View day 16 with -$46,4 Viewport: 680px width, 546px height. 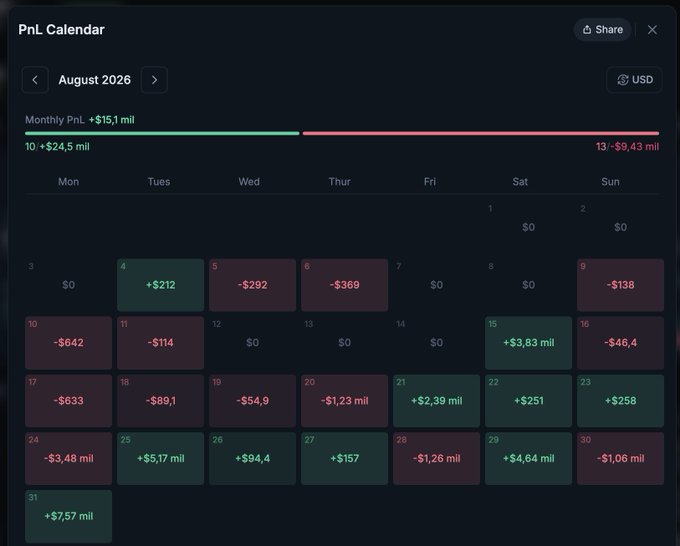pos(620,343)
